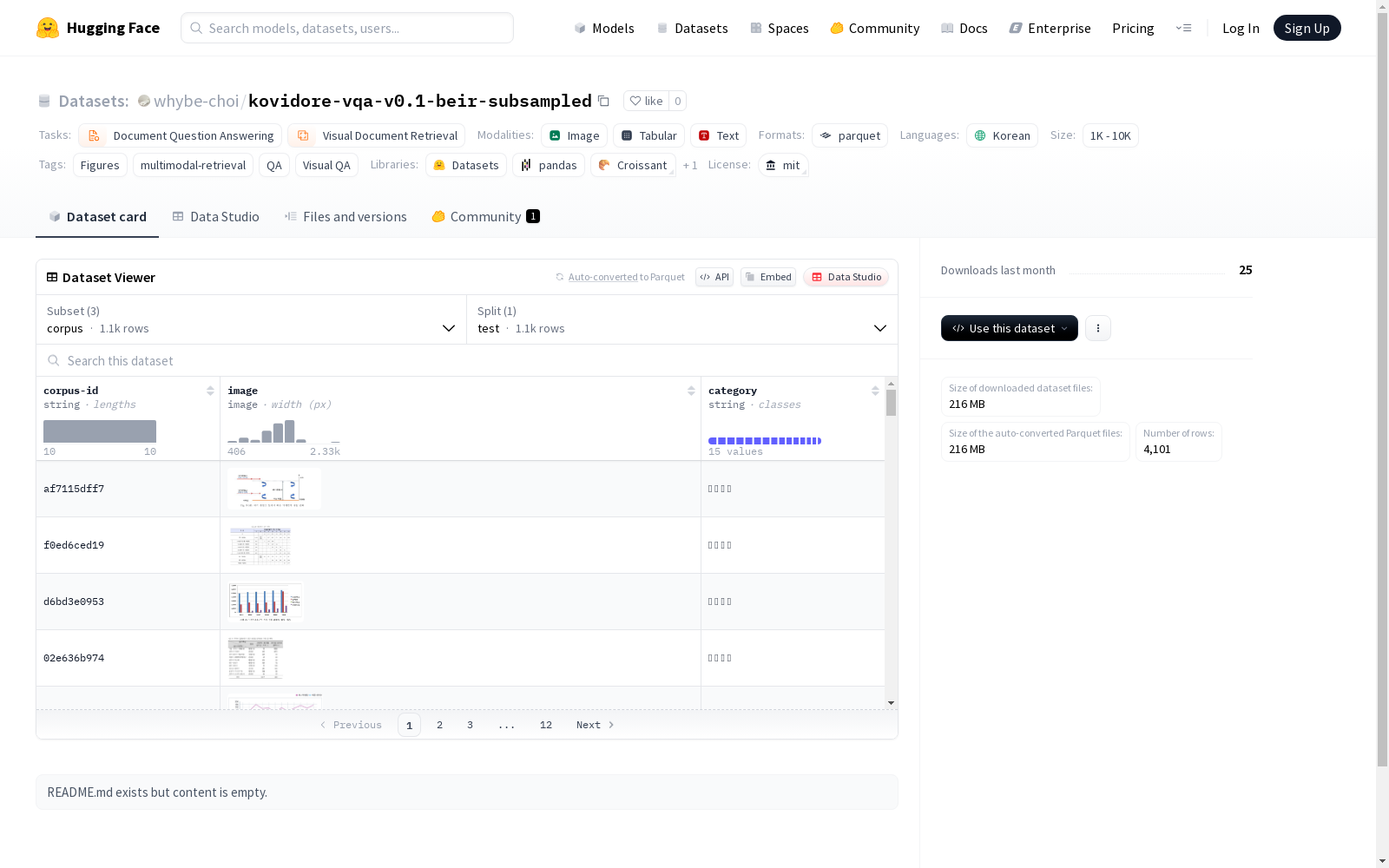Jump to page 2 of rows
The height and width of the screenshot is (868, 1389).
440,725
